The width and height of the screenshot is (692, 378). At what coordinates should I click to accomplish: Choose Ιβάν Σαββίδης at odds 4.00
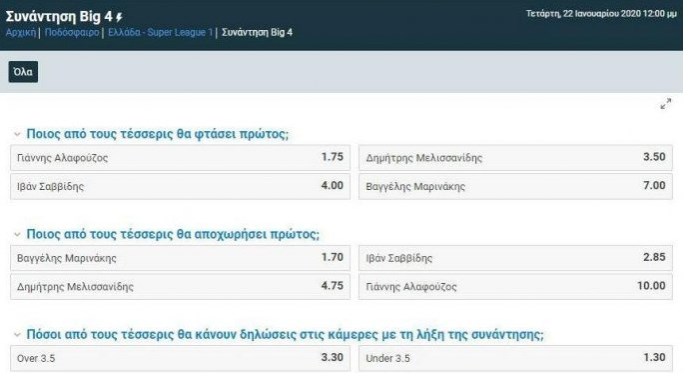click(180, 186)
